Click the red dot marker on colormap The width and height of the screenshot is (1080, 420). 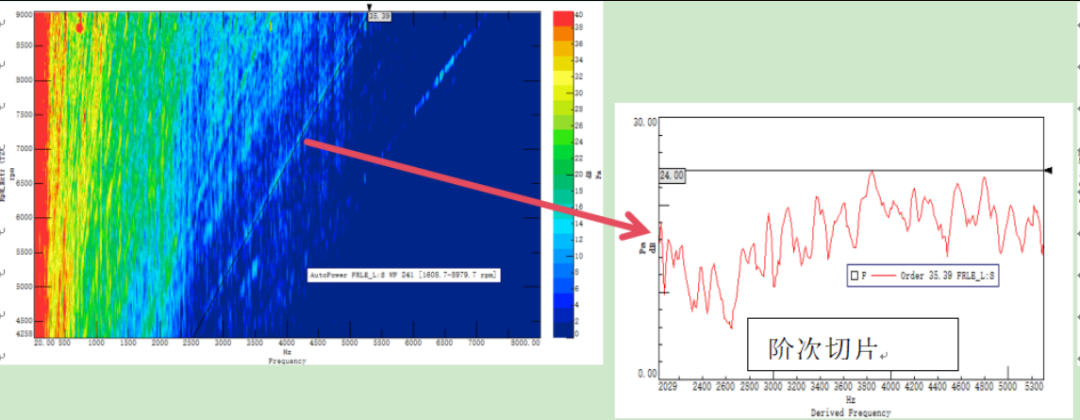80,28
